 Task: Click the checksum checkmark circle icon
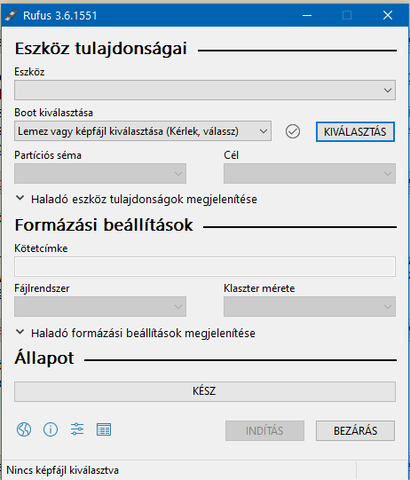tap(293, 131)
